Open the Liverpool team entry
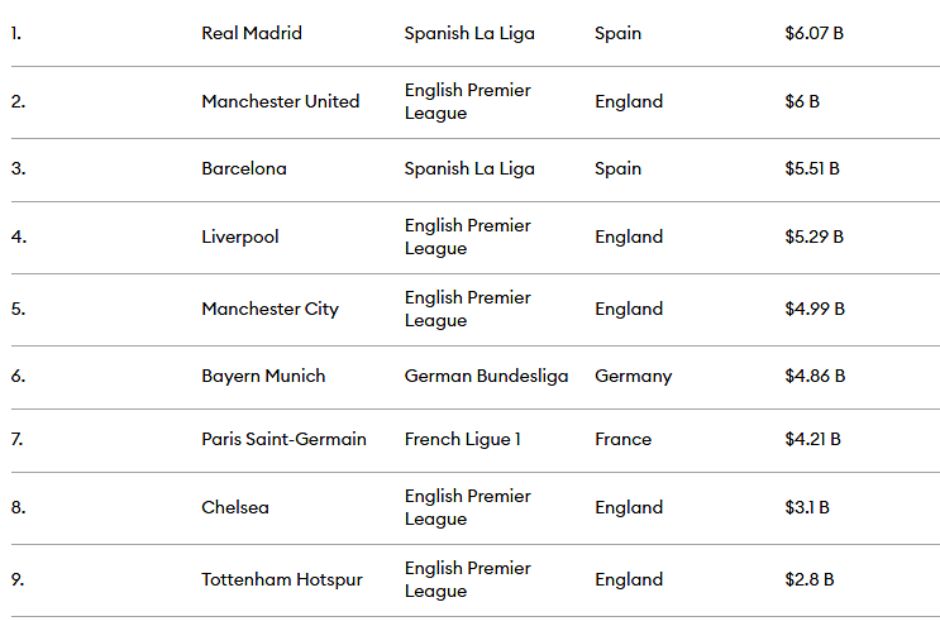The width and height of the screenshot is (940, 620). [x=240, y=237]
